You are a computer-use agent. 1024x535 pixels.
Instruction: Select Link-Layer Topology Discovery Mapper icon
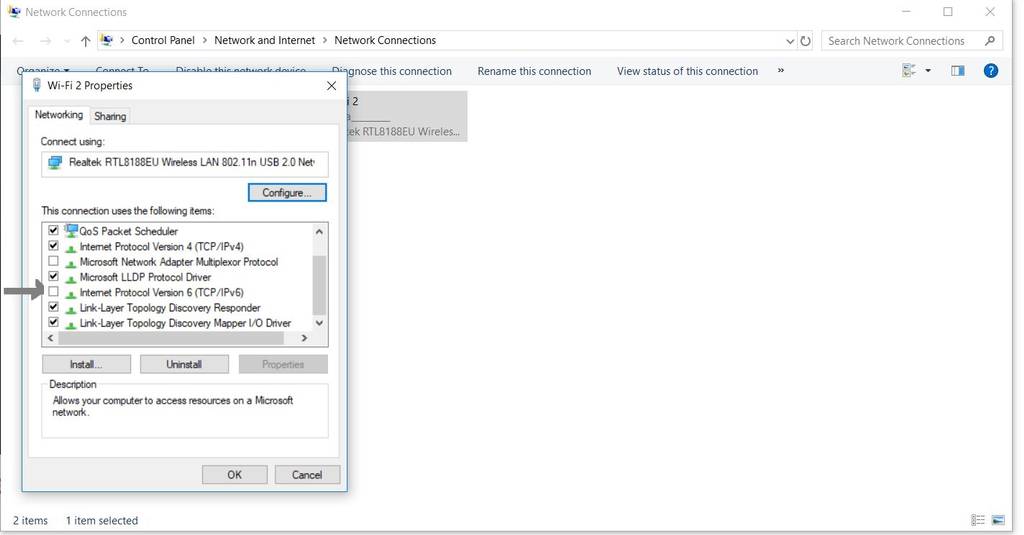click(x=71, y=324)
